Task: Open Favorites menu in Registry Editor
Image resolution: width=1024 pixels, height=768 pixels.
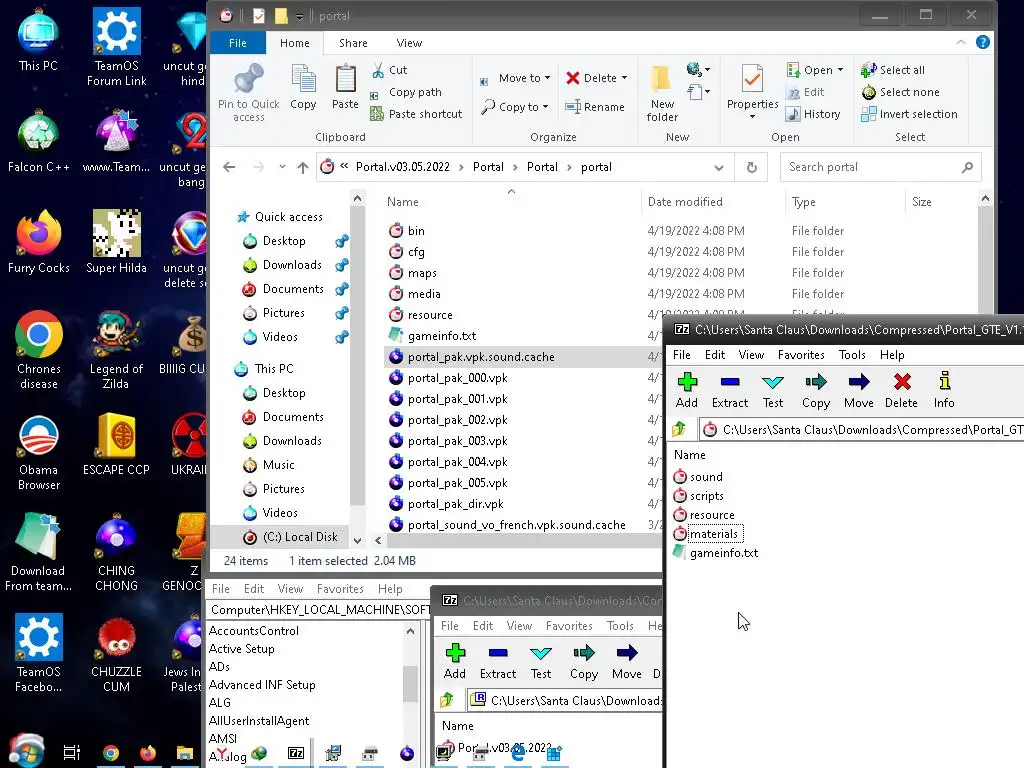Action: pyautogui.click(x=340, y=589)
